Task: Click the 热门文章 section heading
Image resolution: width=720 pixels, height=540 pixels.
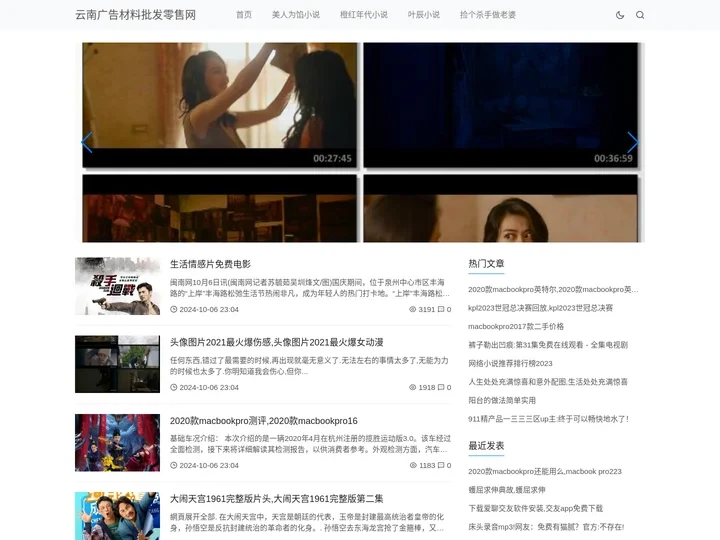Action: tap(486, 264)
